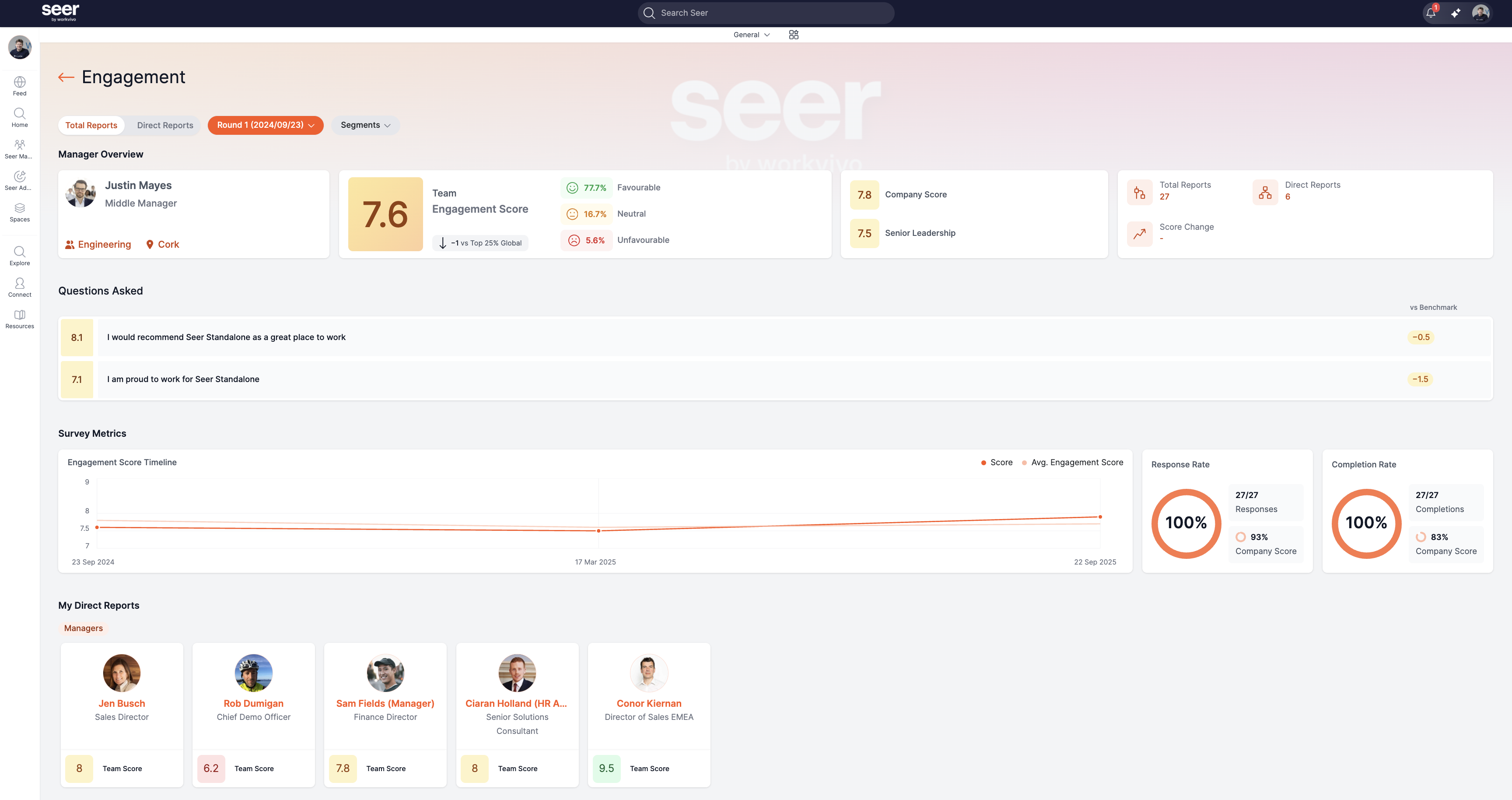Click Justin Mayes' avatar photo
This screenshot has height=800, width=1512.
tap(80, 193)
